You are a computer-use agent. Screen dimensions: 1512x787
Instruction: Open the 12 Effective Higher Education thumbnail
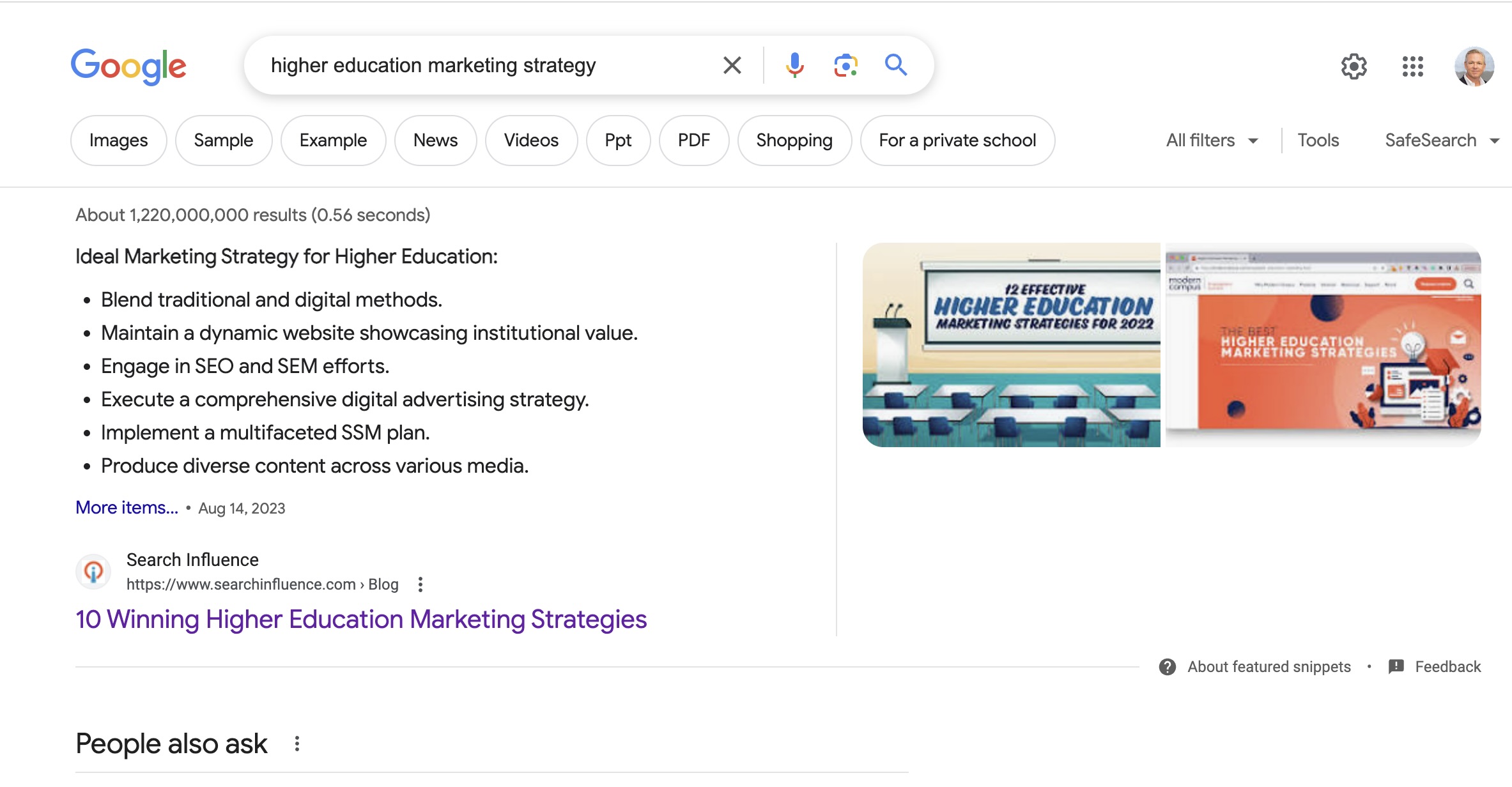(1011, 345)
